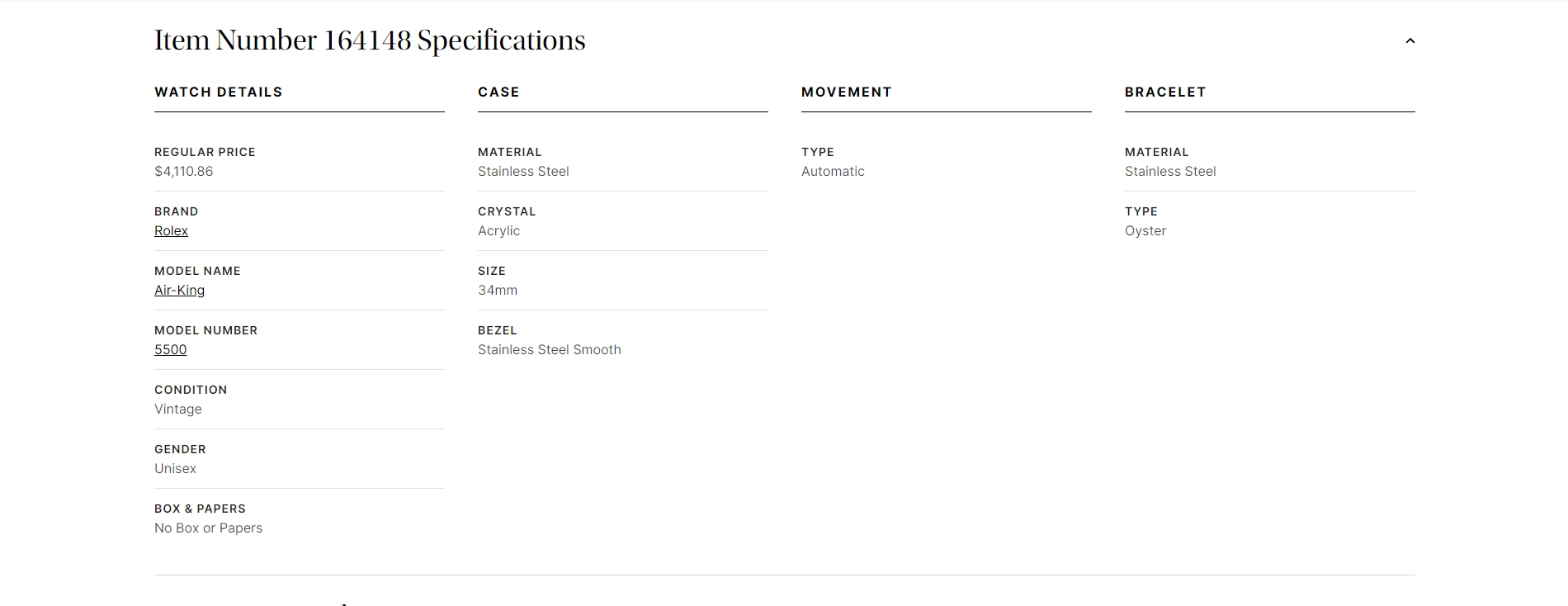Click the Automatic movement type value
This screenshot has width=1568, height=606.
(833, 172)
